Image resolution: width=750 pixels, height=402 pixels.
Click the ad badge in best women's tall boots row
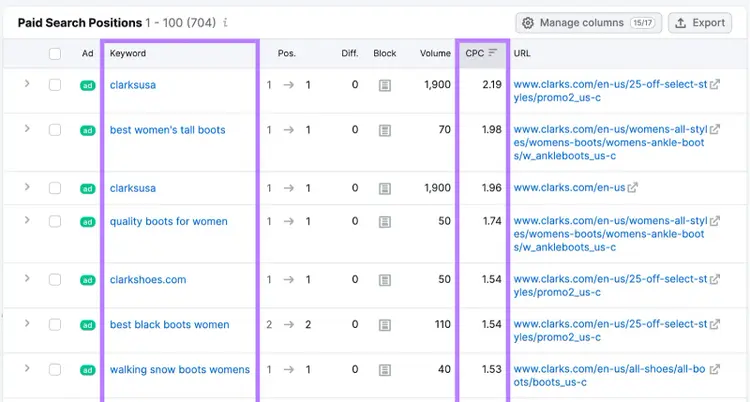(x=88, y=130)
